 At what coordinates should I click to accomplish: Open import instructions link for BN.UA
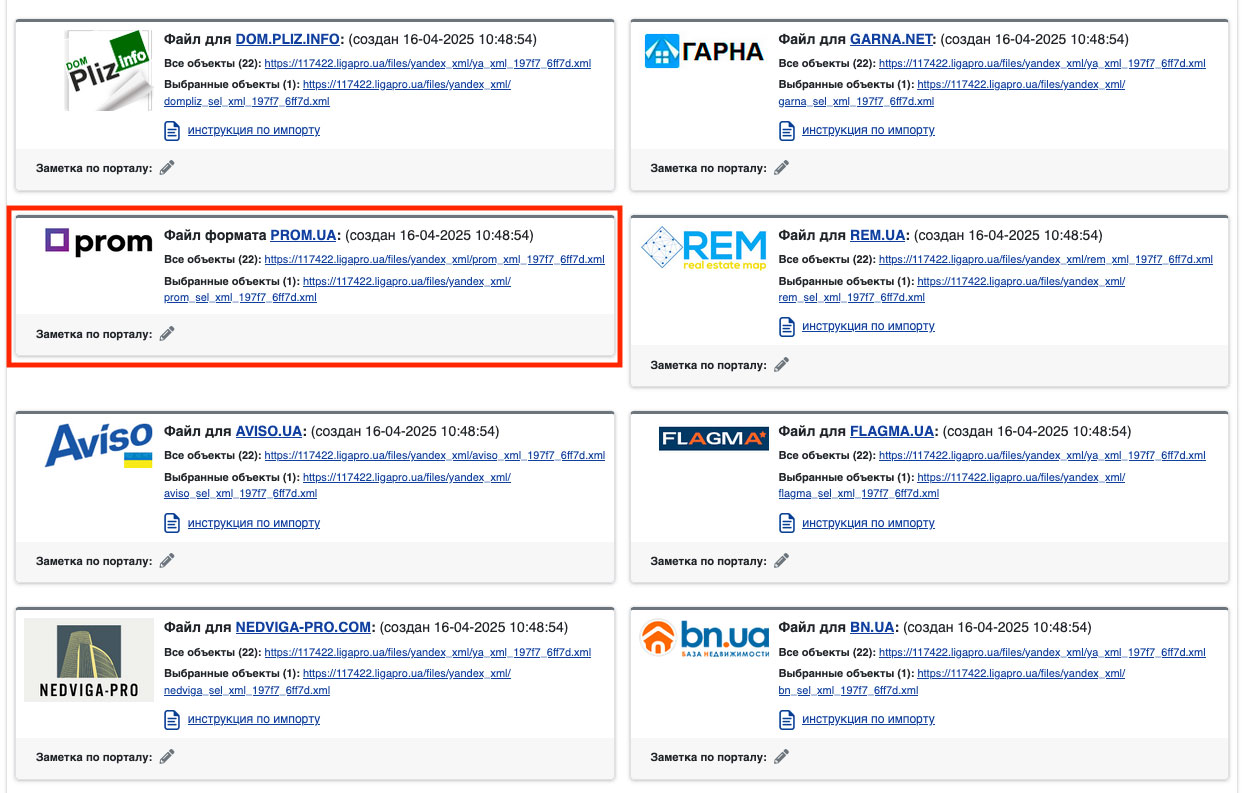[x=868, y=719]
